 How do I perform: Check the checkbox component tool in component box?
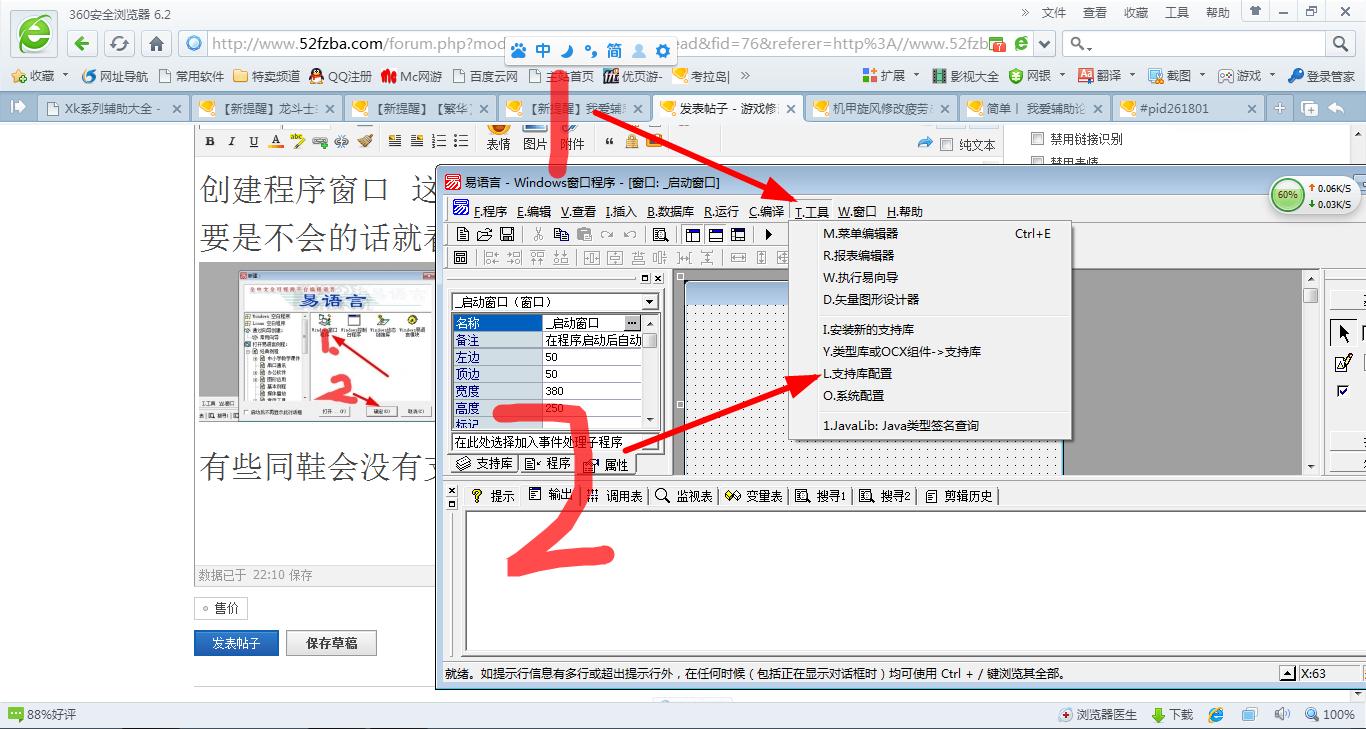1344,391
